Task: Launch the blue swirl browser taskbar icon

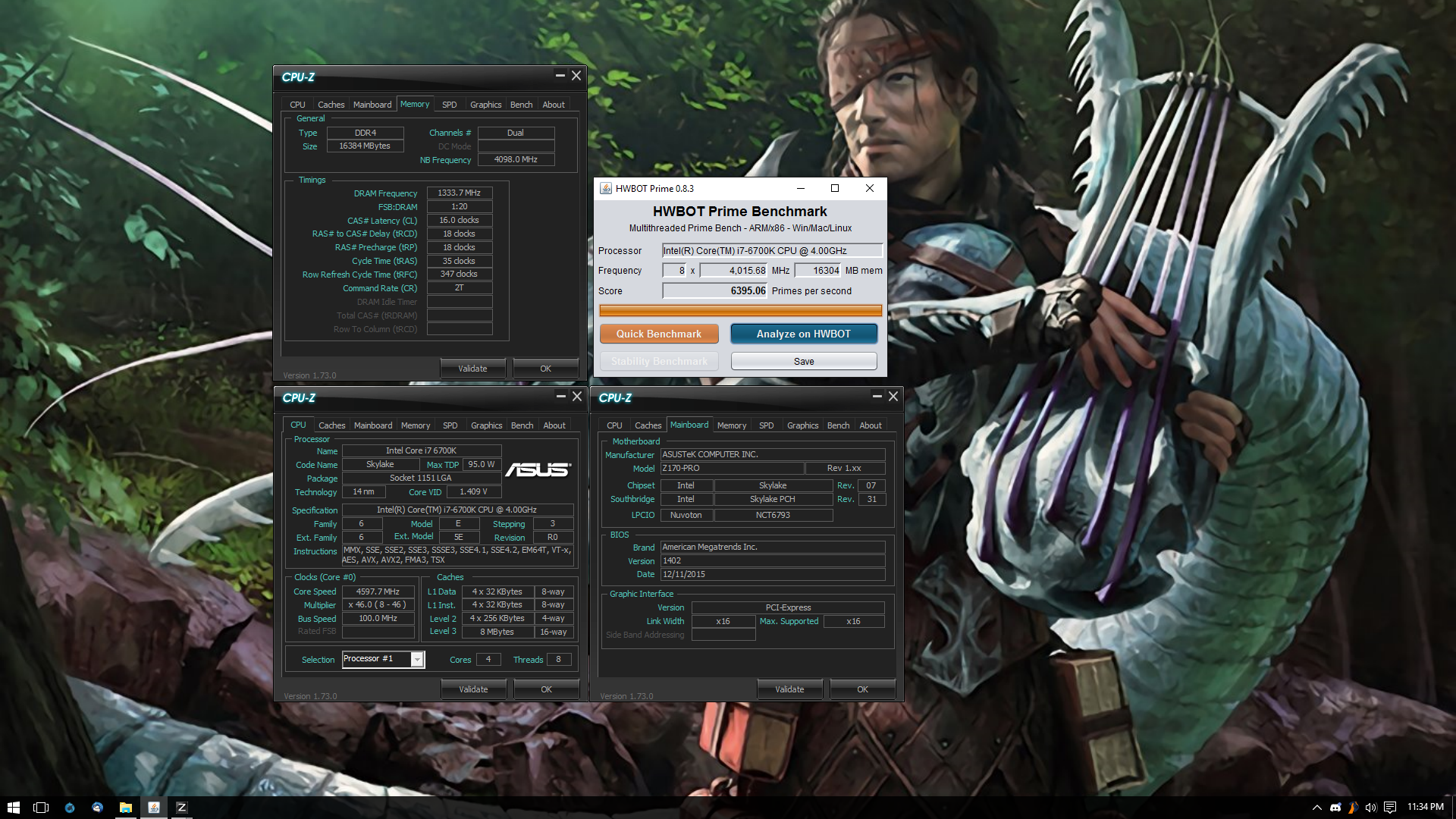Action: point(70,808)
